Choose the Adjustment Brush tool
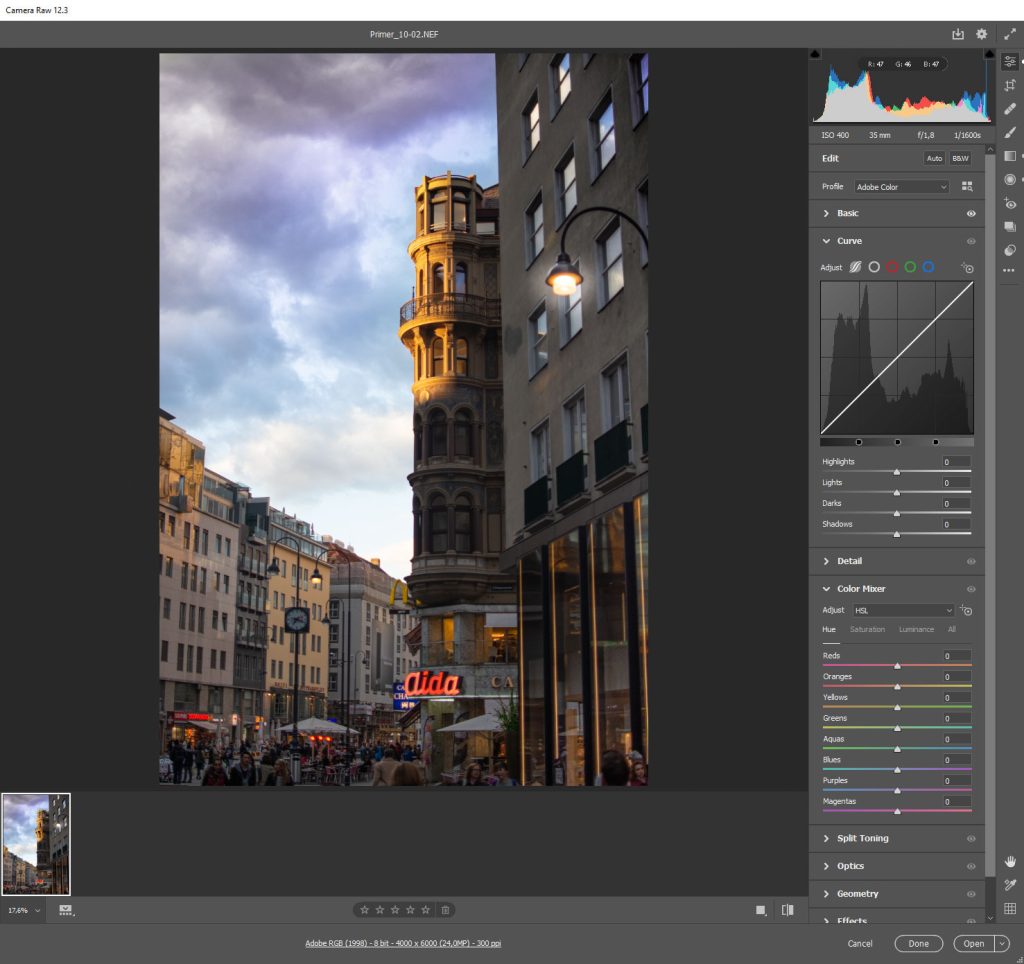The width and height of the screenshot is (1024, 964). 1010,132
